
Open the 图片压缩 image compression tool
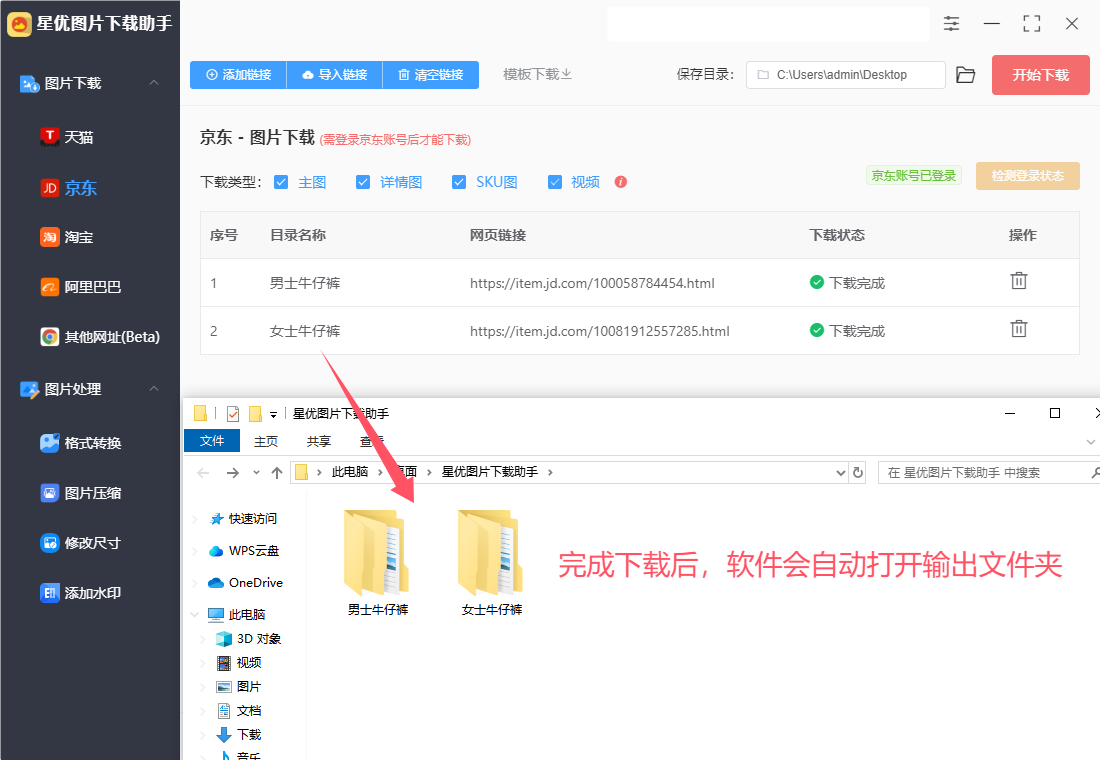[x=81, y=493]
